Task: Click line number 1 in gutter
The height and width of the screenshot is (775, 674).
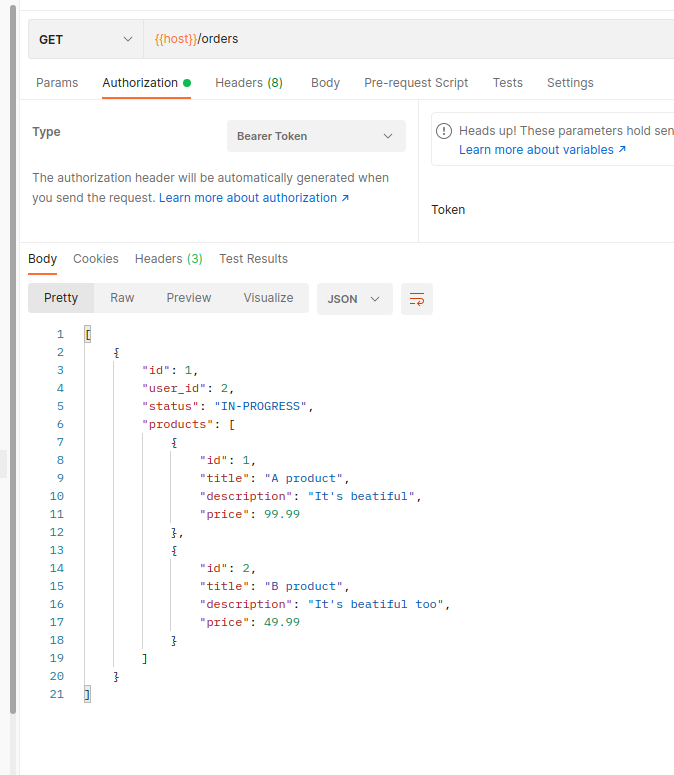Action: 60,335
